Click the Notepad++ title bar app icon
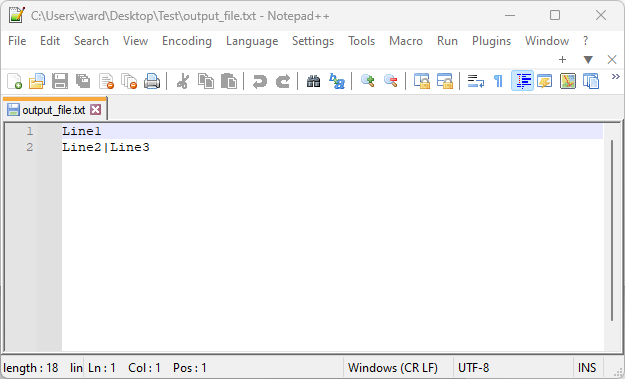The height and width of the screenshot is (379, 625). coord(17,15)
